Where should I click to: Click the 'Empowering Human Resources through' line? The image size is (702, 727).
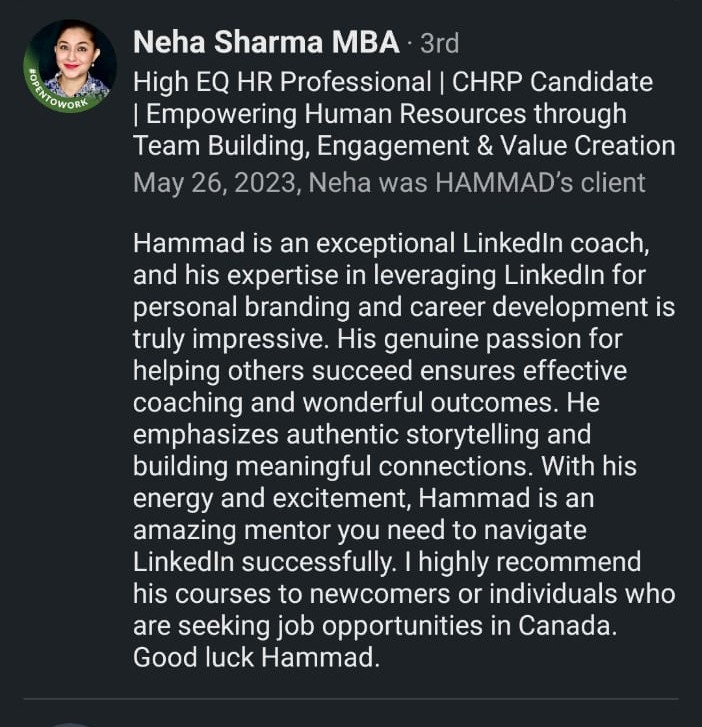coord(380,114)
